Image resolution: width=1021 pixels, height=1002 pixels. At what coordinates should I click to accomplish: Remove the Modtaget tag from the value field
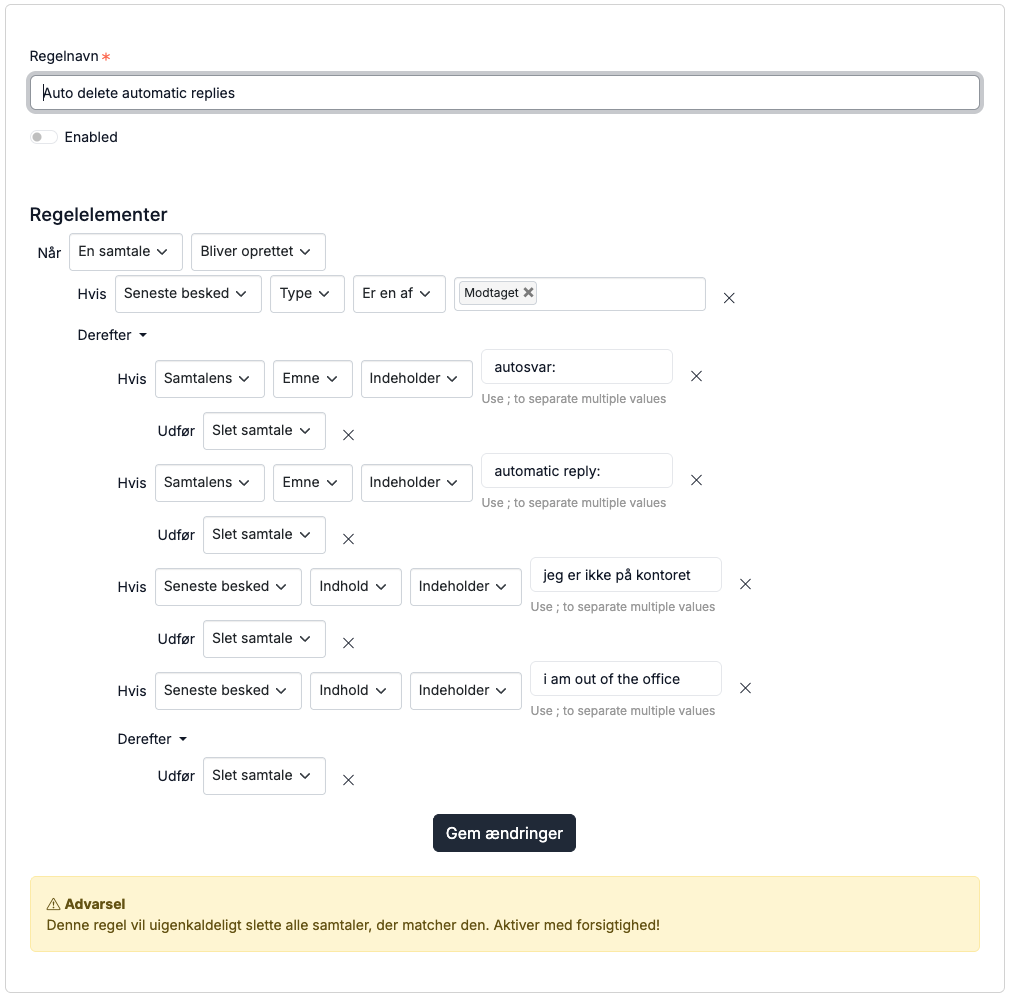point(529,293)
